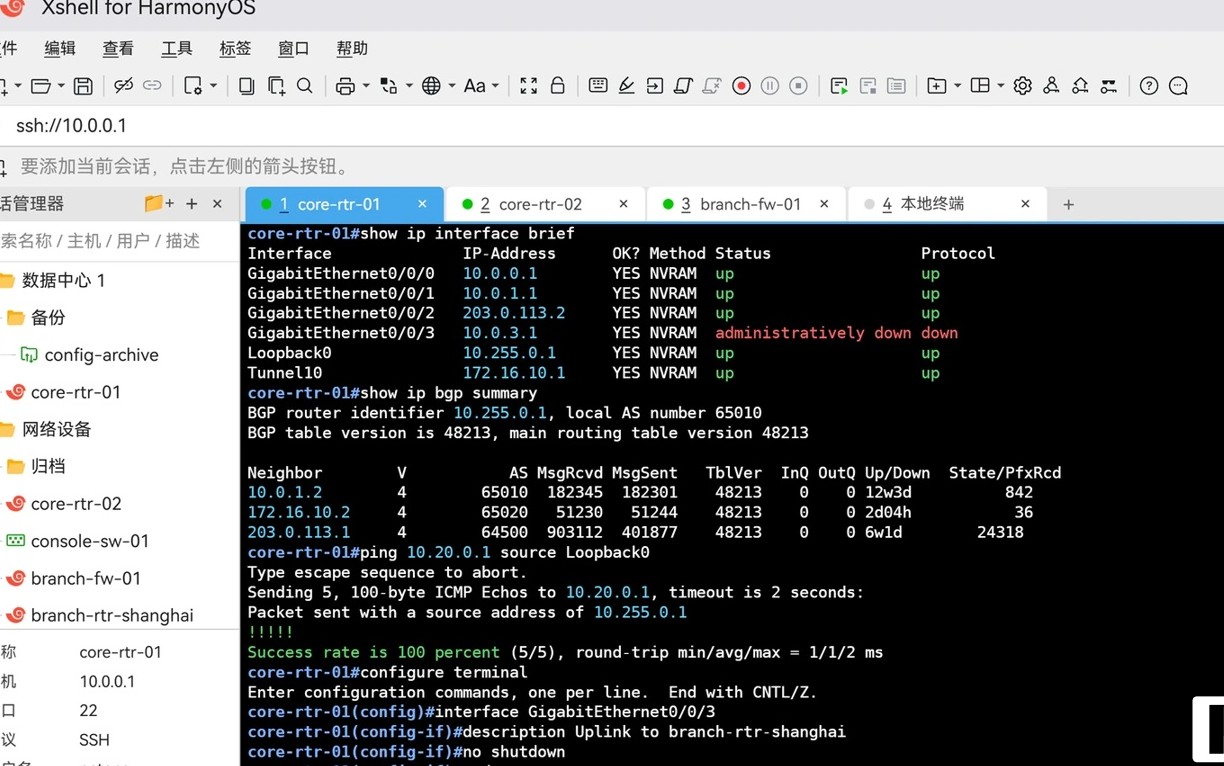The height and width of the screenshot is (766, 1224).
Task: Expand the globe Encoding dropdown arrow
Action: coord(452,86)
